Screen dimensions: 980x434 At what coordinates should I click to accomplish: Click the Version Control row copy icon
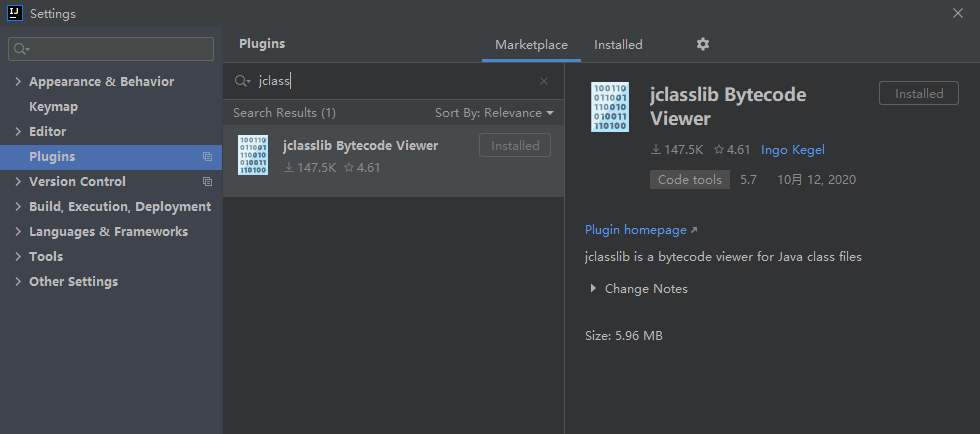point(207,182)
